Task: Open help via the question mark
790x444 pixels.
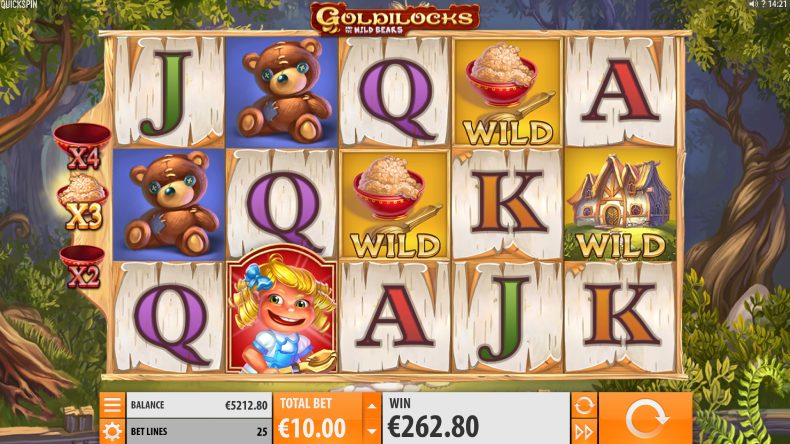Action: 764,4
